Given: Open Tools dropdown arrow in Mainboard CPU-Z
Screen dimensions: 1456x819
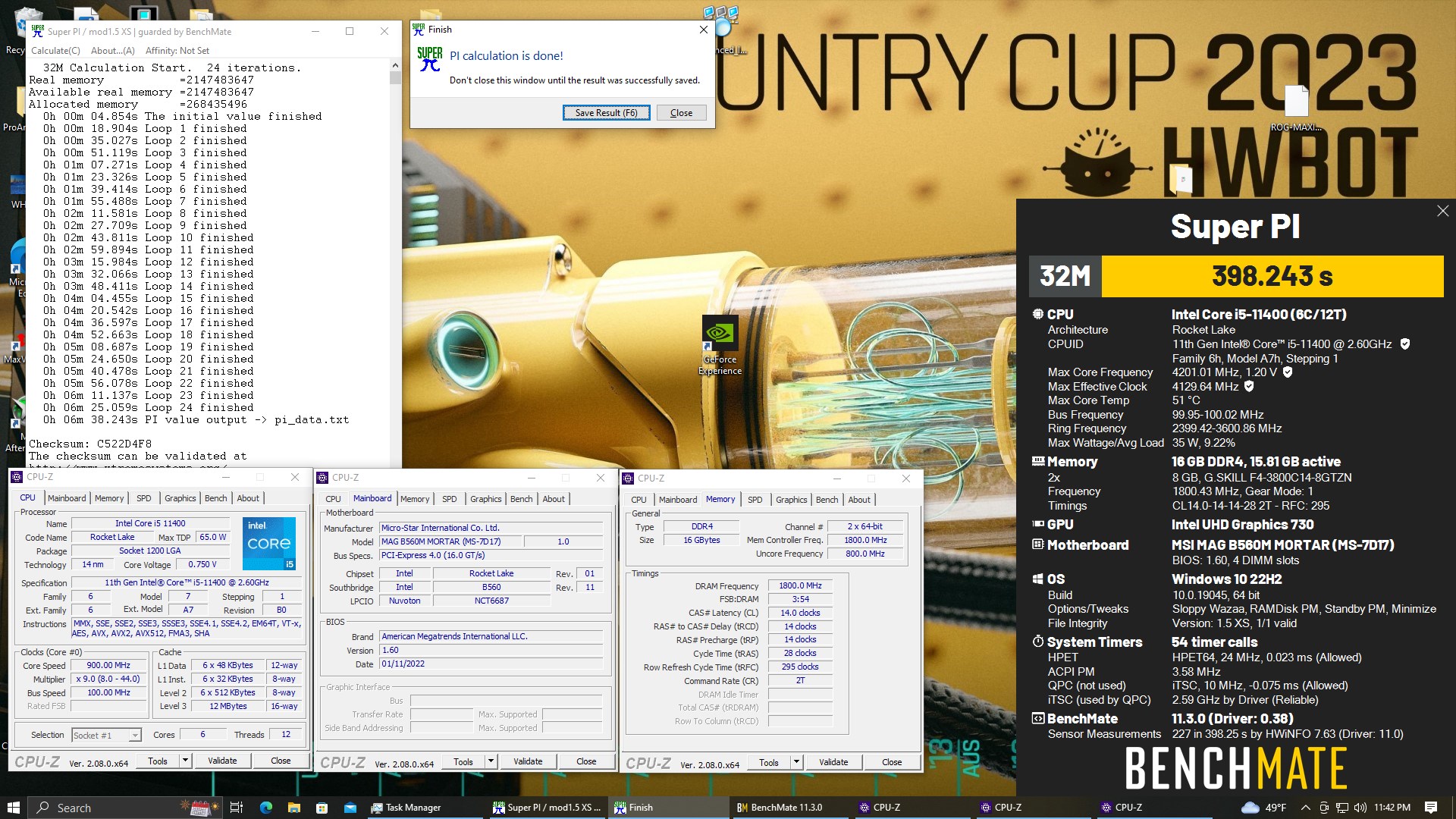Looking at the screenshot, I should click(x=491, y=761).
